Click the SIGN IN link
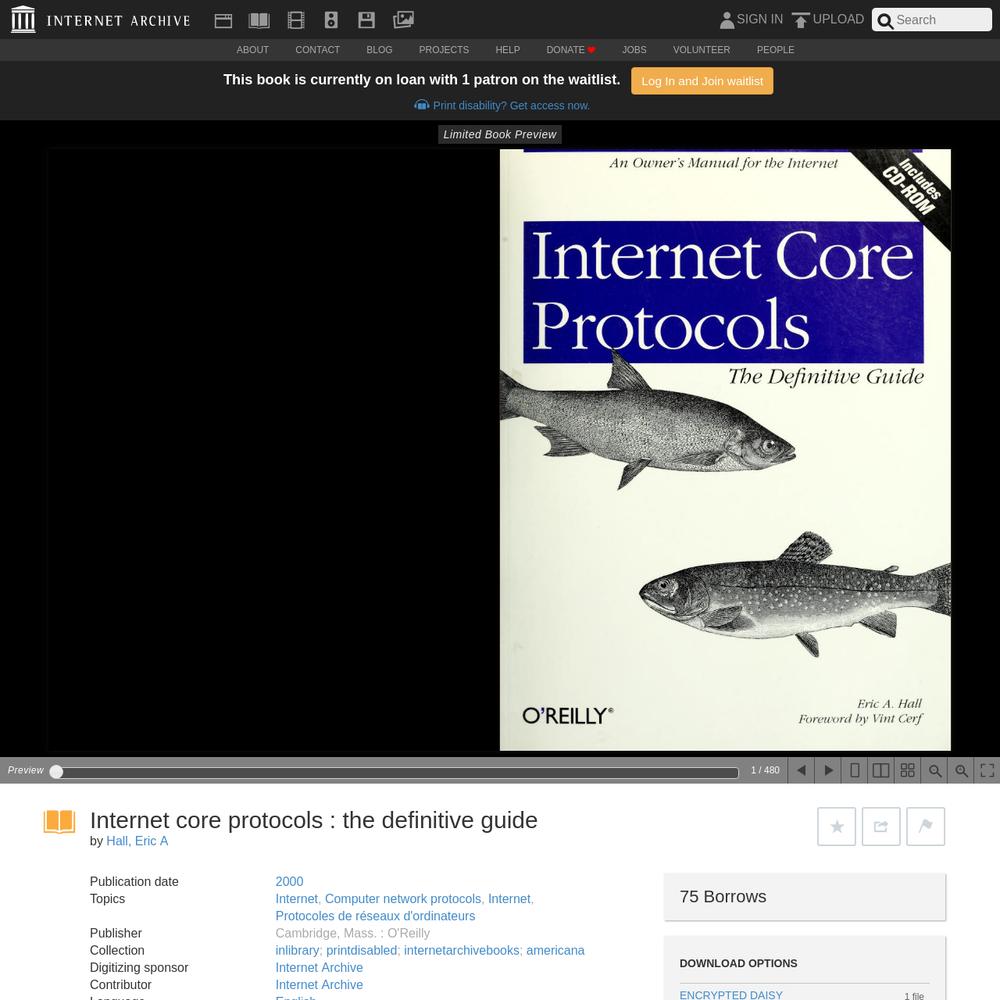Image resolution: width=1000 pixels, height=1000 pixels. (760, 19)
